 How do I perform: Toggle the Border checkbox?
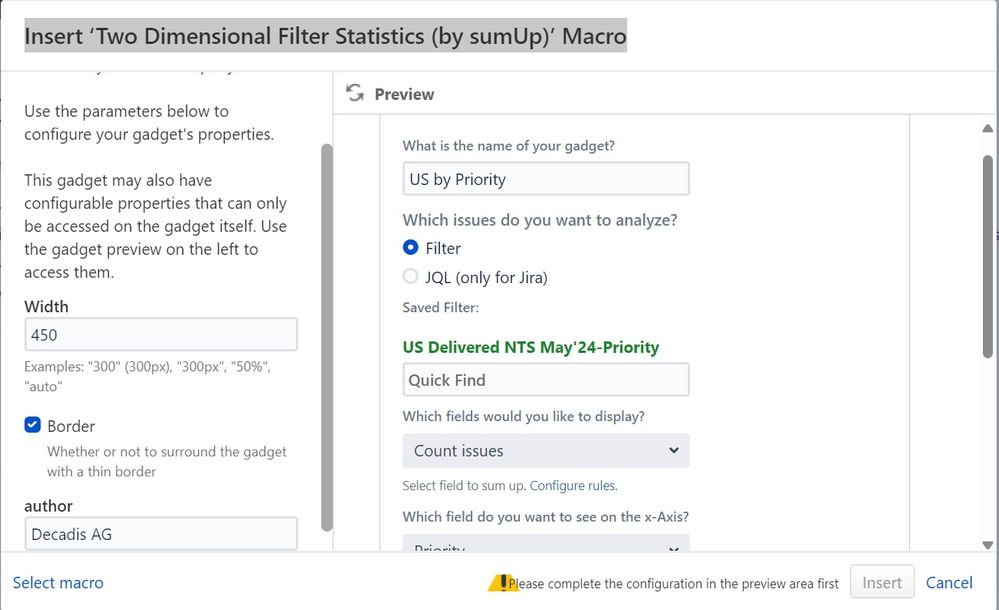[x=33, y=425]
